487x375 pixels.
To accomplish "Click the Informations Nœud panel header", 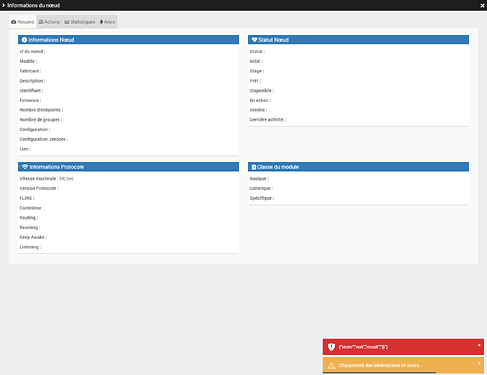I will coord(128,40).
